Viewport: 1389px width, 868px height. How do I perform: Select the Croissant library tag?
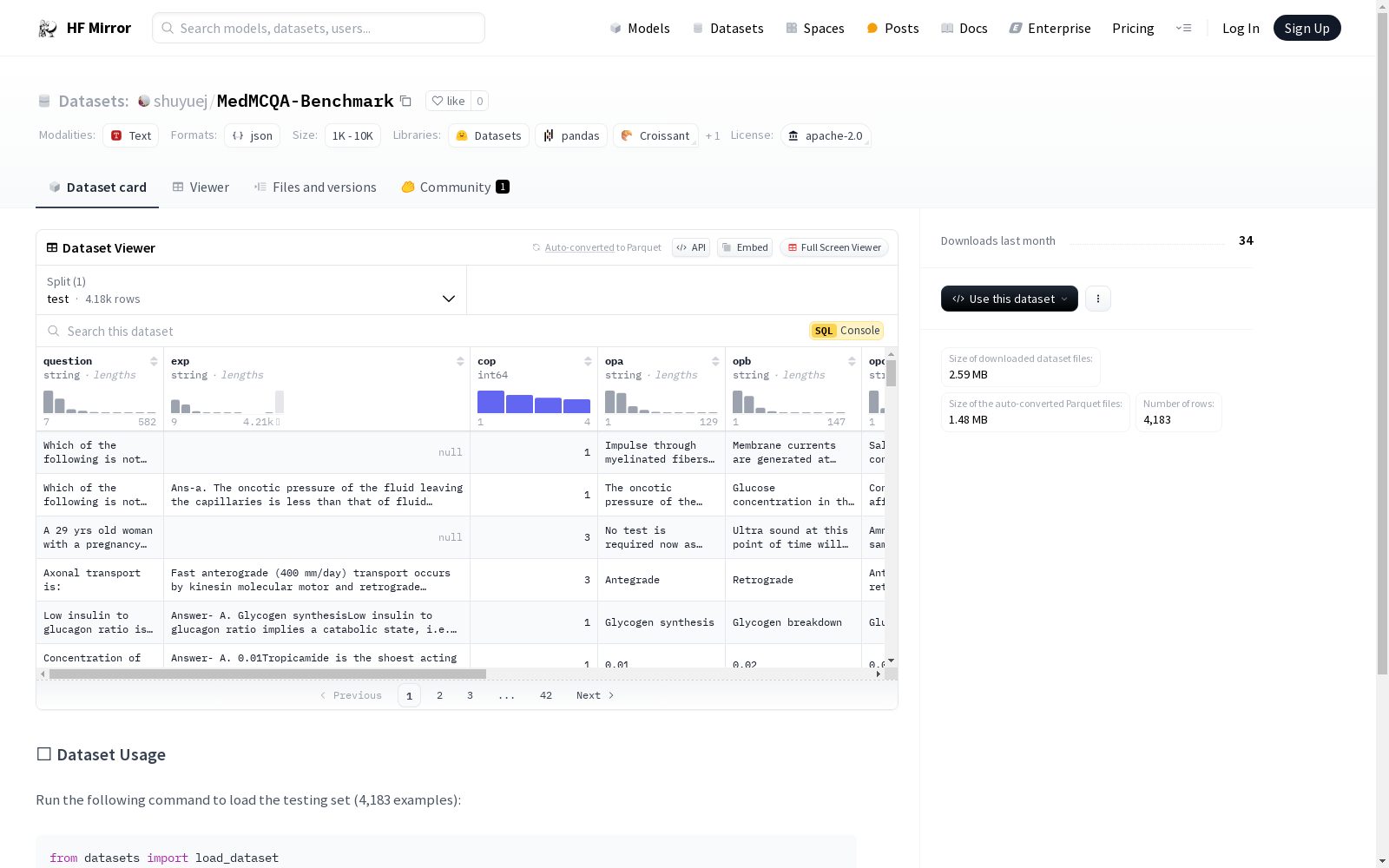tap(655, 136)
